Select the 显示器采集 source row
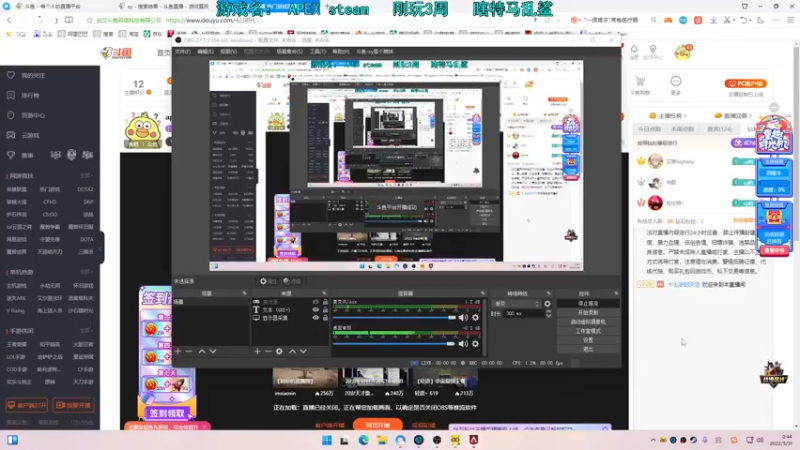Viewport: 800px width, 450px height. [289, 318]
